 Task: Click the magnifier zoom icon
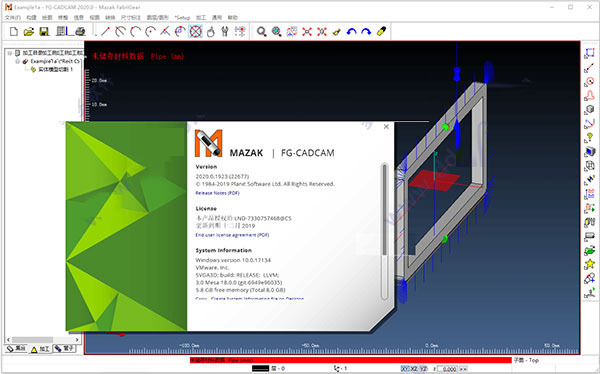pyautogui.click(x=262, y=31)
